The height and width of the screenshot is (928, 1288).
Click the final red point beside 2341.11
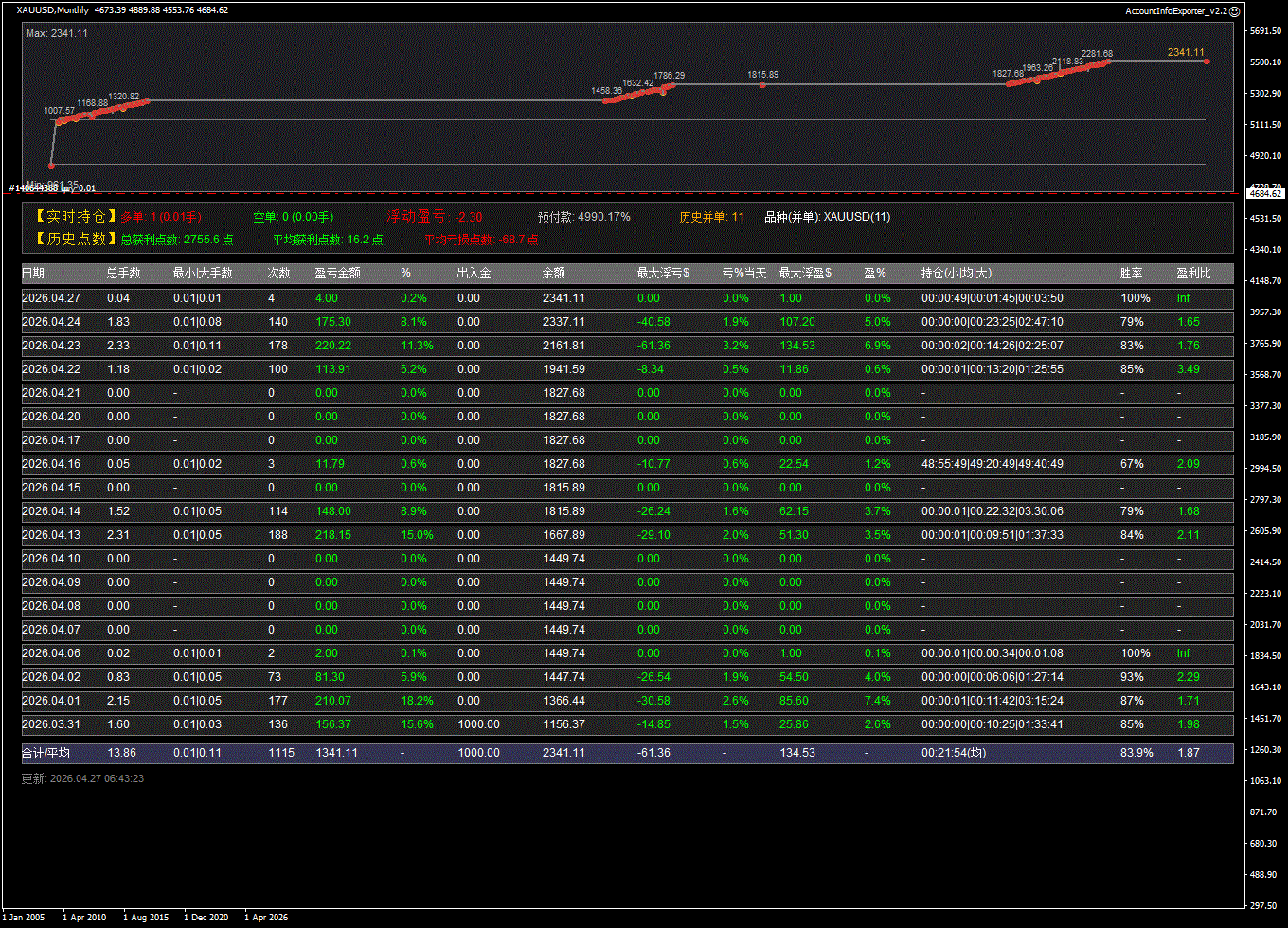pos(1207,62)
